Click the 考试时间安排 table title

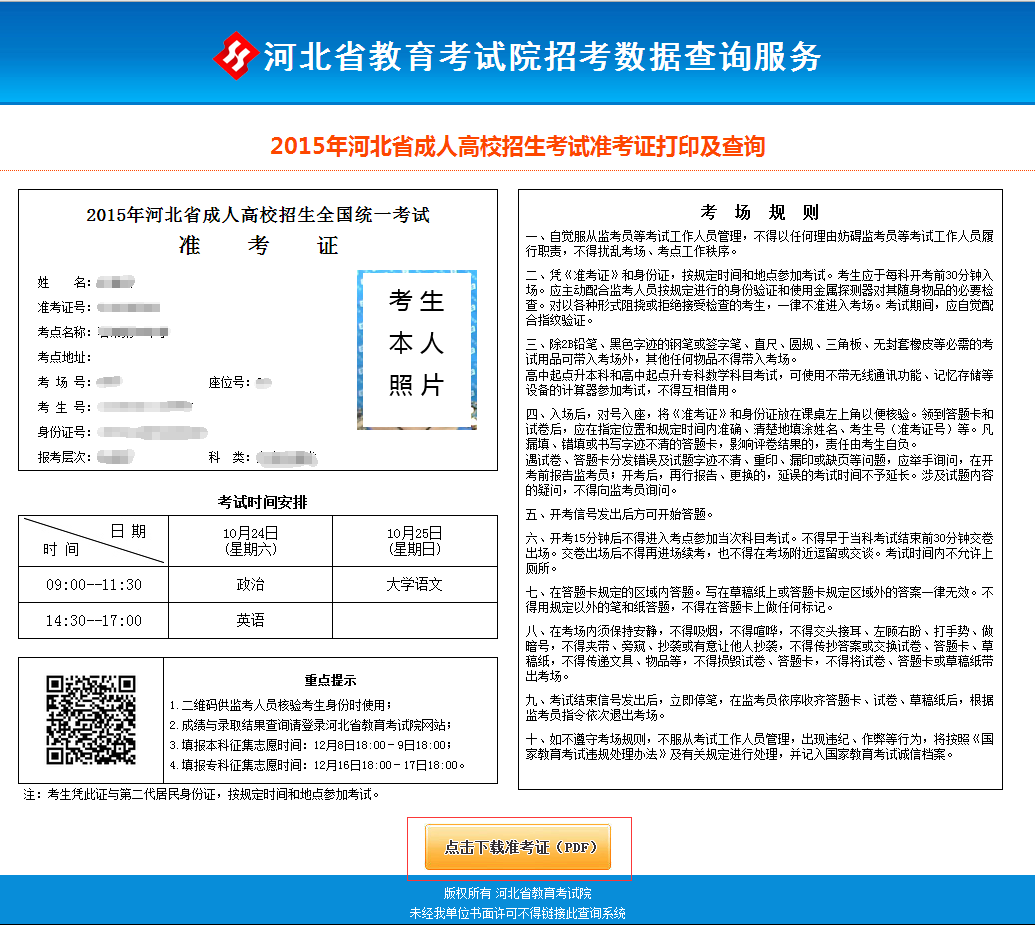257,502
